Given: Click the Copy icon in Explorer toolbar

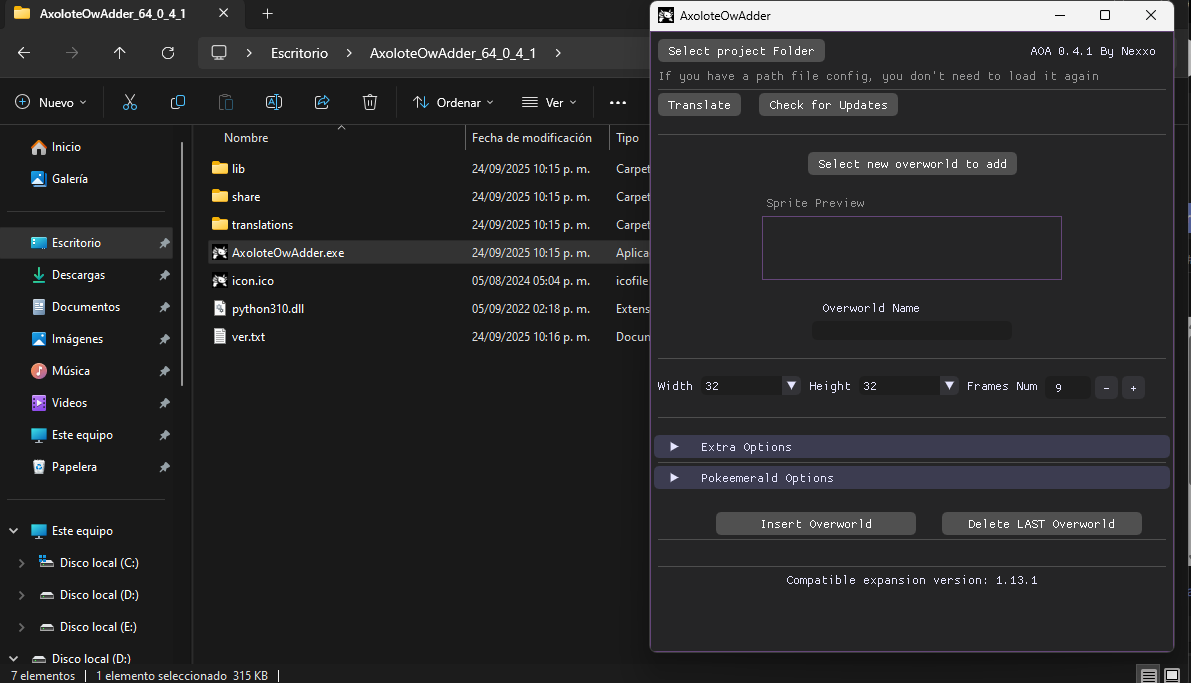Looking at the screenshot, I should click(x=178, y=102).
